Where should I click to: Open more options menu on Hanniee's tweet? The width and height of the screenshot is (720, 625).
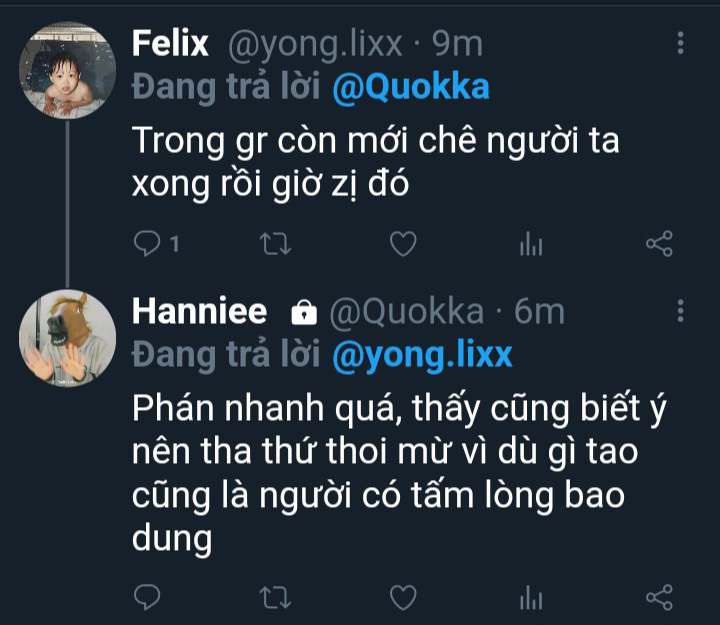coord(681,311)
